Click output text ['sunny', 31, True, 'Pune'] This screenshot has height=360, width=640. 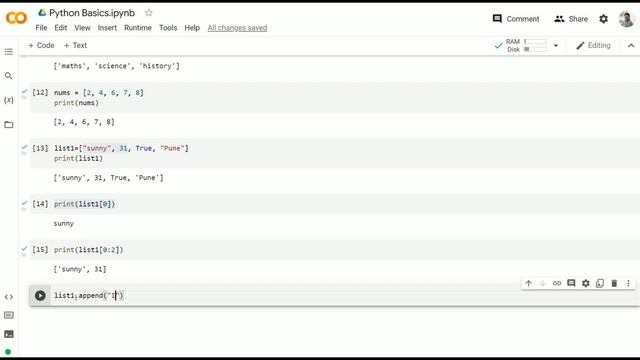tap(108, 178)
